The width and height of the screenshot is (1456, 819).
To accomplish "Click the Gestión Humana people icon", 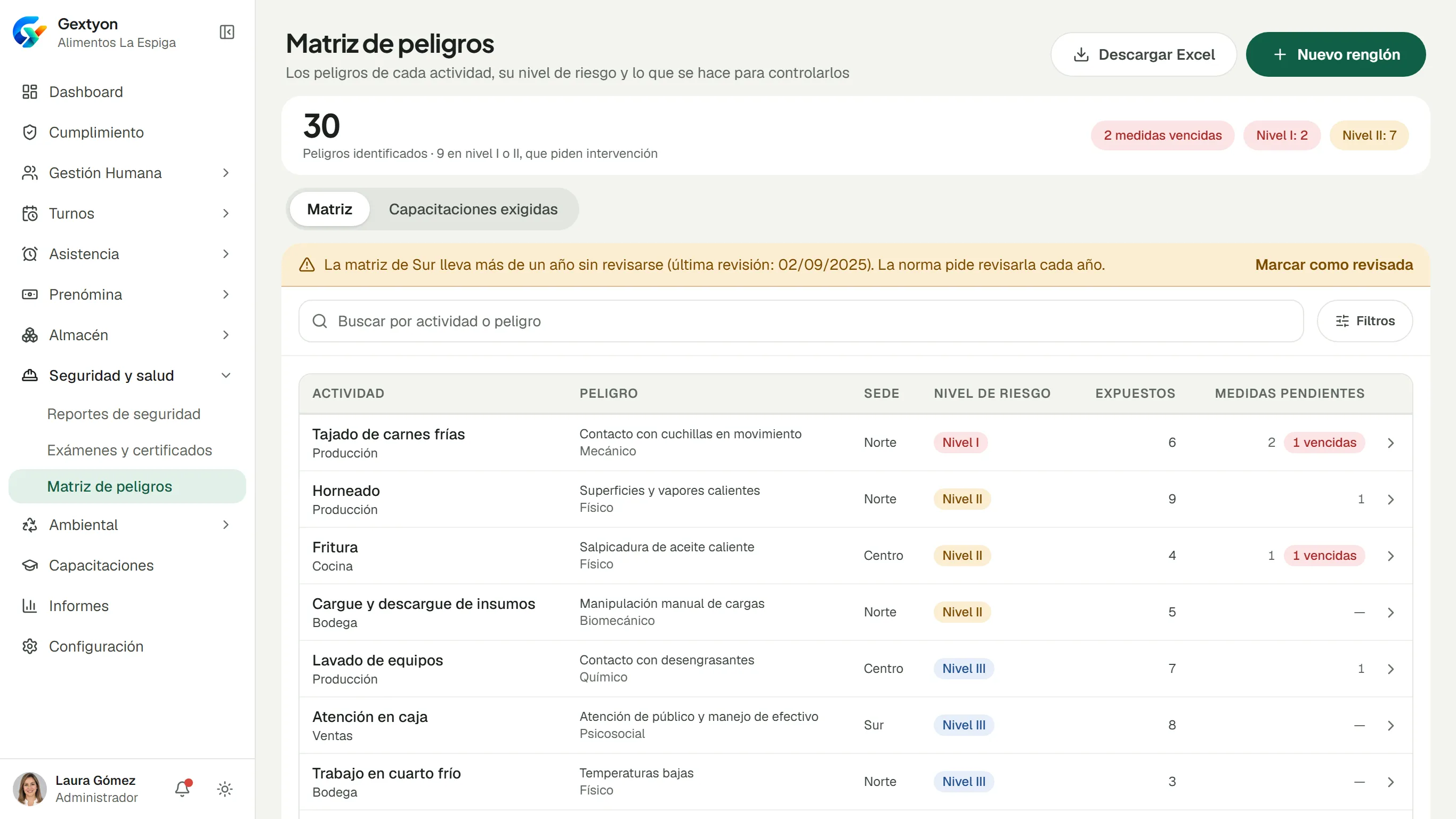I will click(x=29, y=173).
